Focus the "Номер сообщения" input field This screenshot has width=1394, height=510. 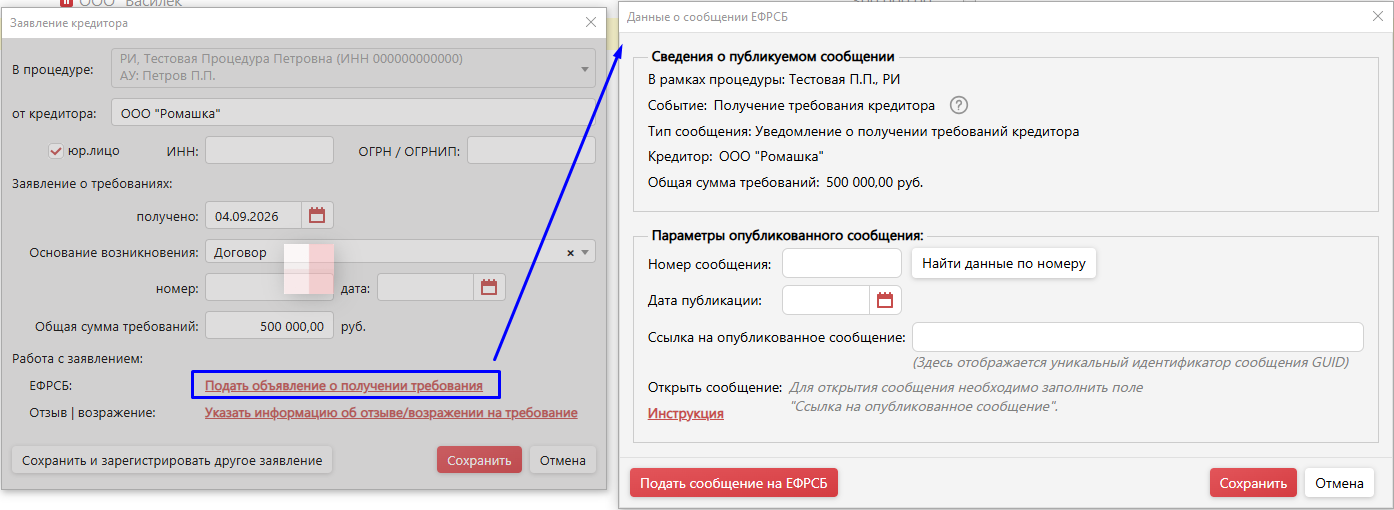[842, 263]
